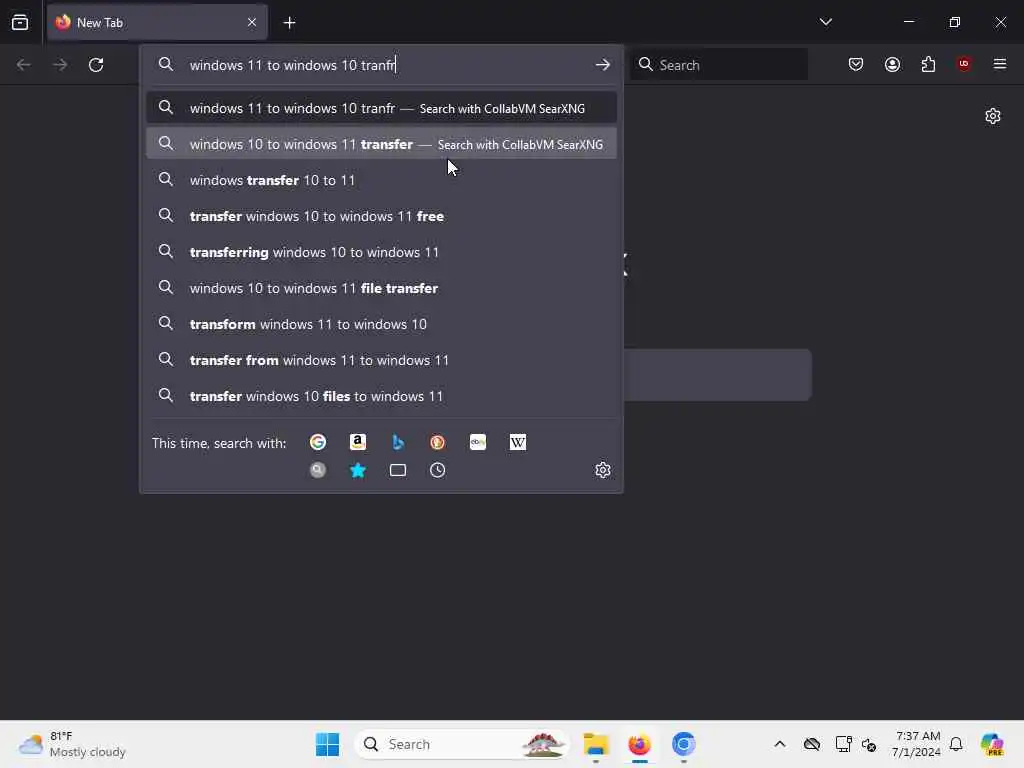This screenshot has height=768, width=1024.
Task: Search open tabs using the tab icon
Action: 398,470
